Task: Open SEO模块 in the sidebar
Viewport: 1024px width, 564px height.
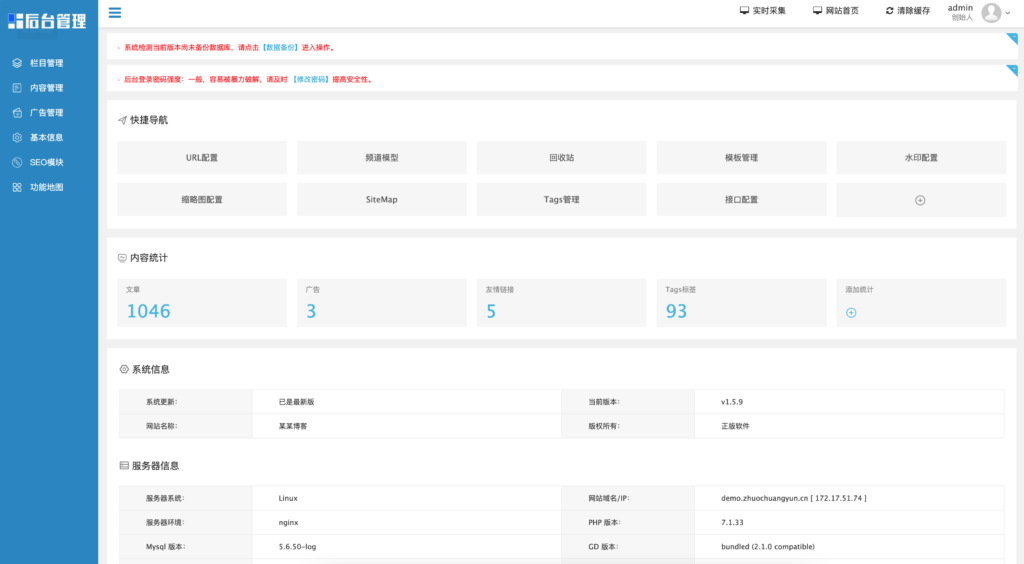Action: coord(46,163)
